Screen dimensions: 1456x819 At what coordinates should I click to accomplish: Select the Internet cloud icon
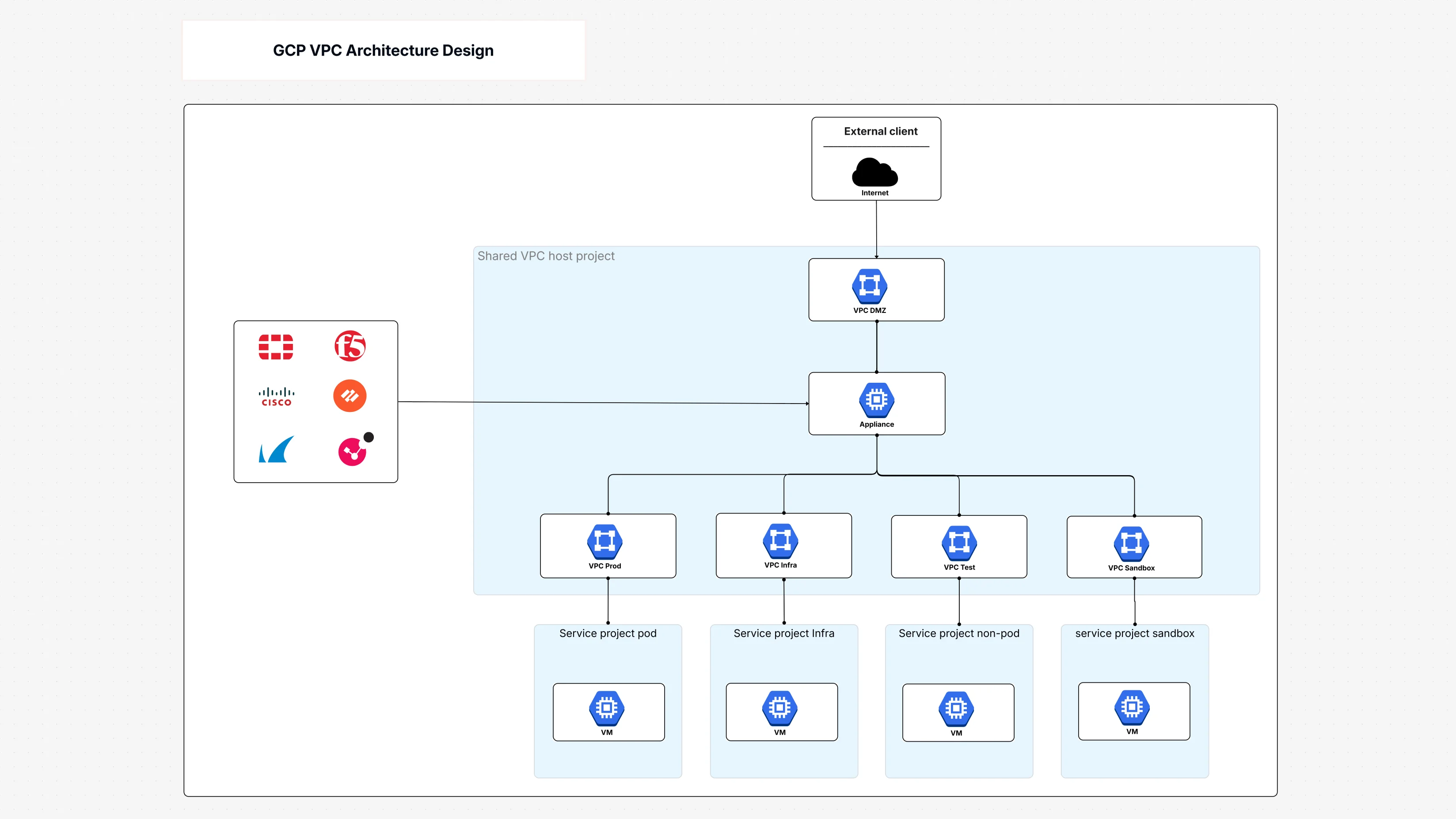[x=875, y=173]
